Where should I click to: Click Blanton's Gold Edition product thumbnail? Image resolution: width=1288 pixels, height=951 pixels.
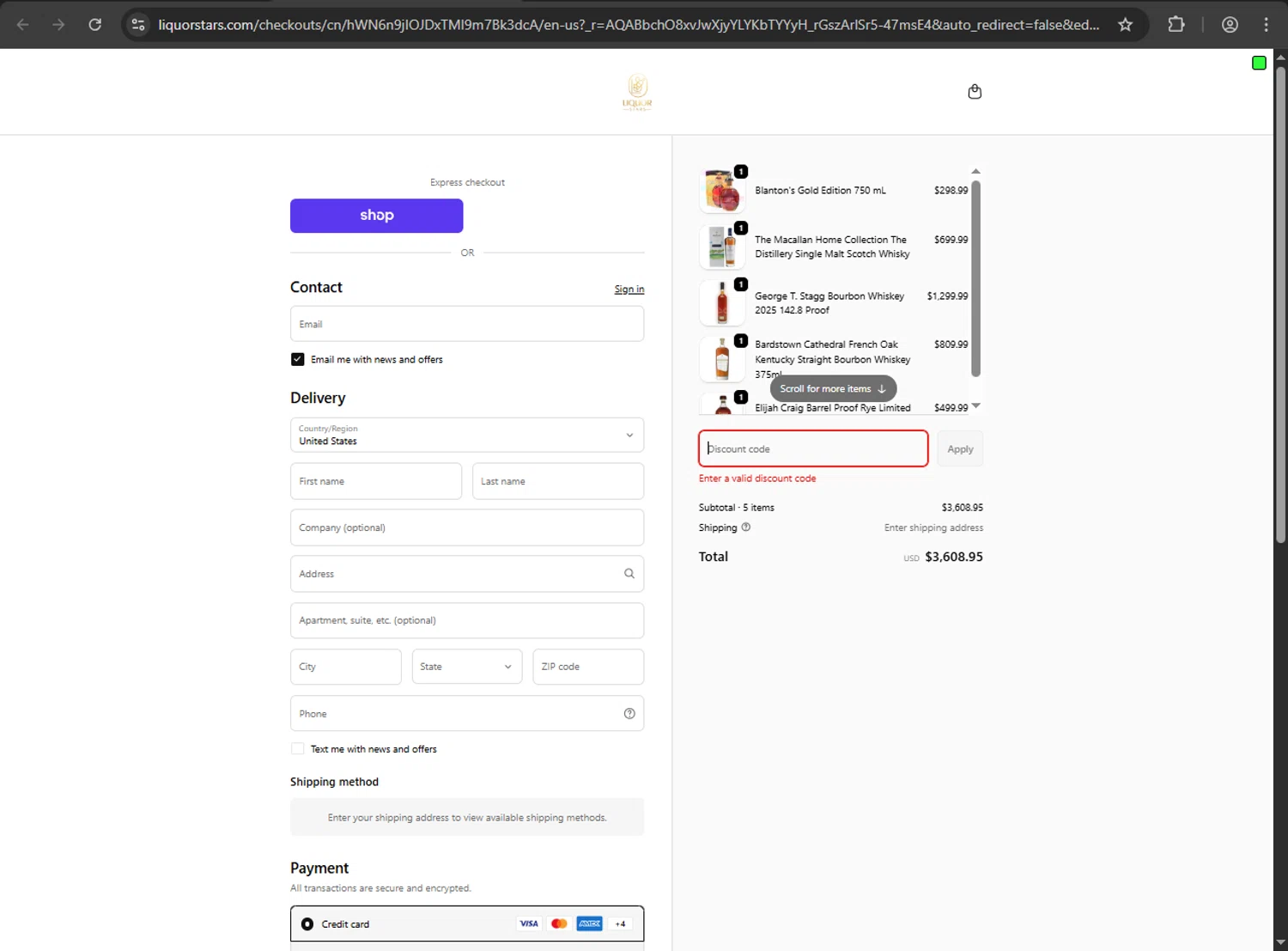(722, 191)
